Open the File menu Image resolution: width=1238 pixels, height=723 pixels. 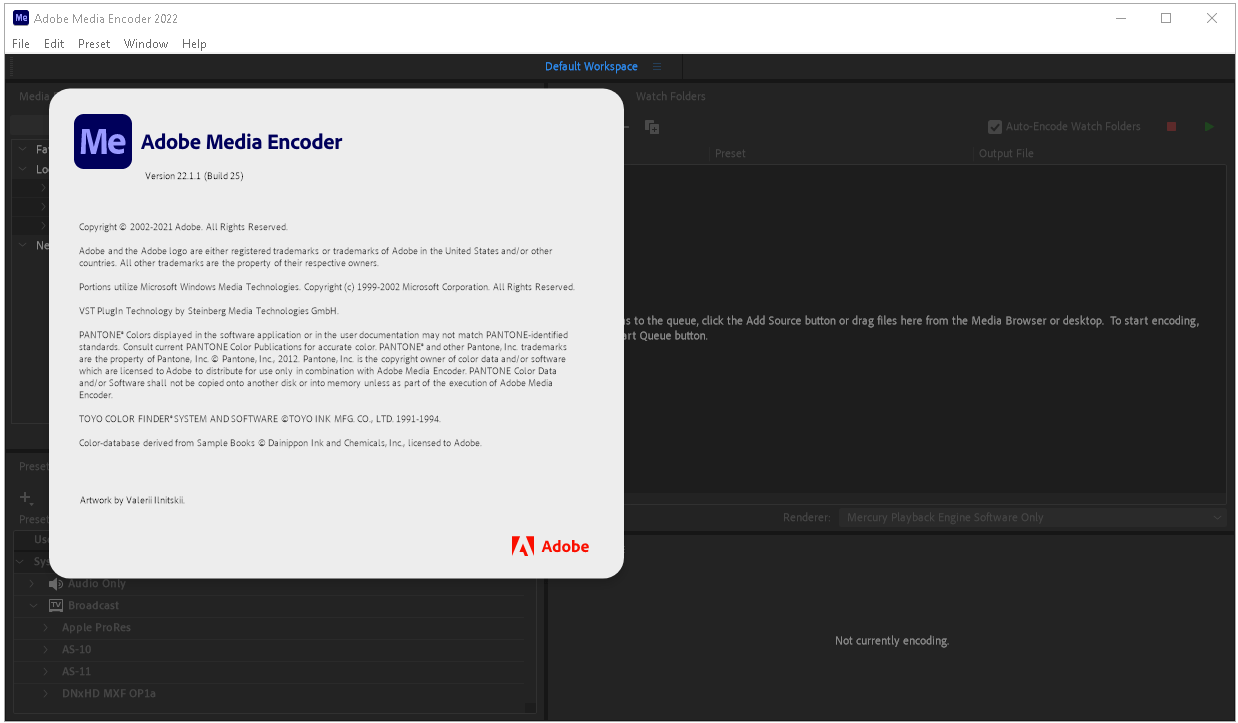pyautogui.click(x=21, y=44)
